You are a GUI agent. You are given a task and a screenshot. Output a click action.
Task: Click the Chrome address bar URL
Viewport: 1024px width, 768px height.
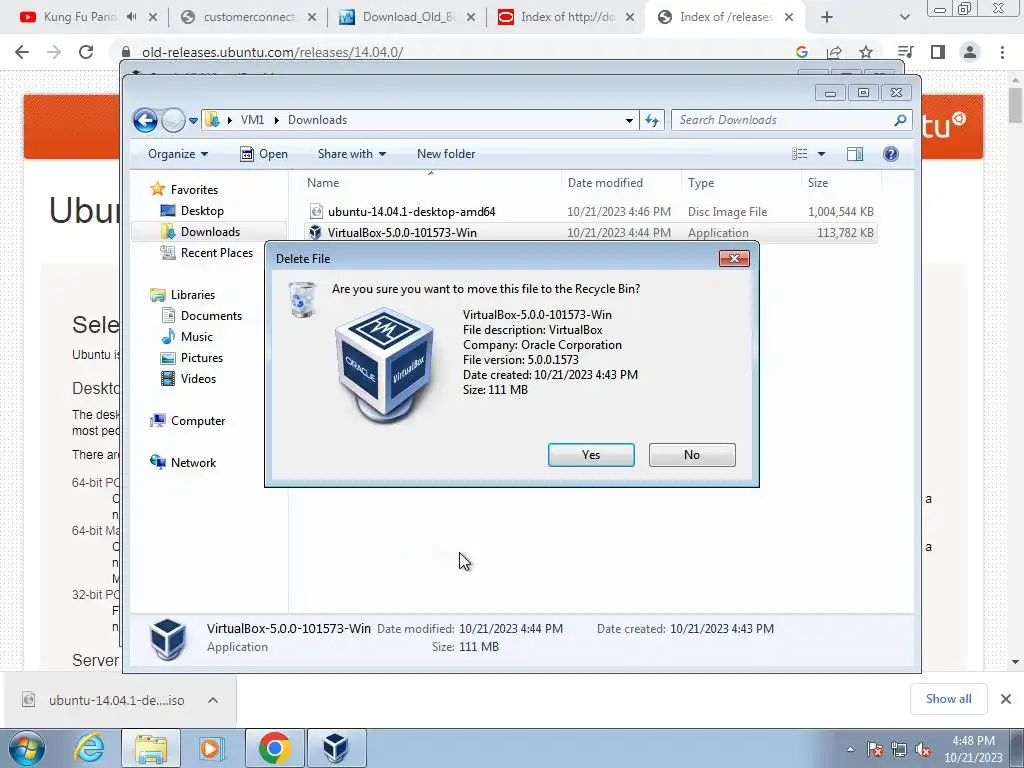[272, 52]
